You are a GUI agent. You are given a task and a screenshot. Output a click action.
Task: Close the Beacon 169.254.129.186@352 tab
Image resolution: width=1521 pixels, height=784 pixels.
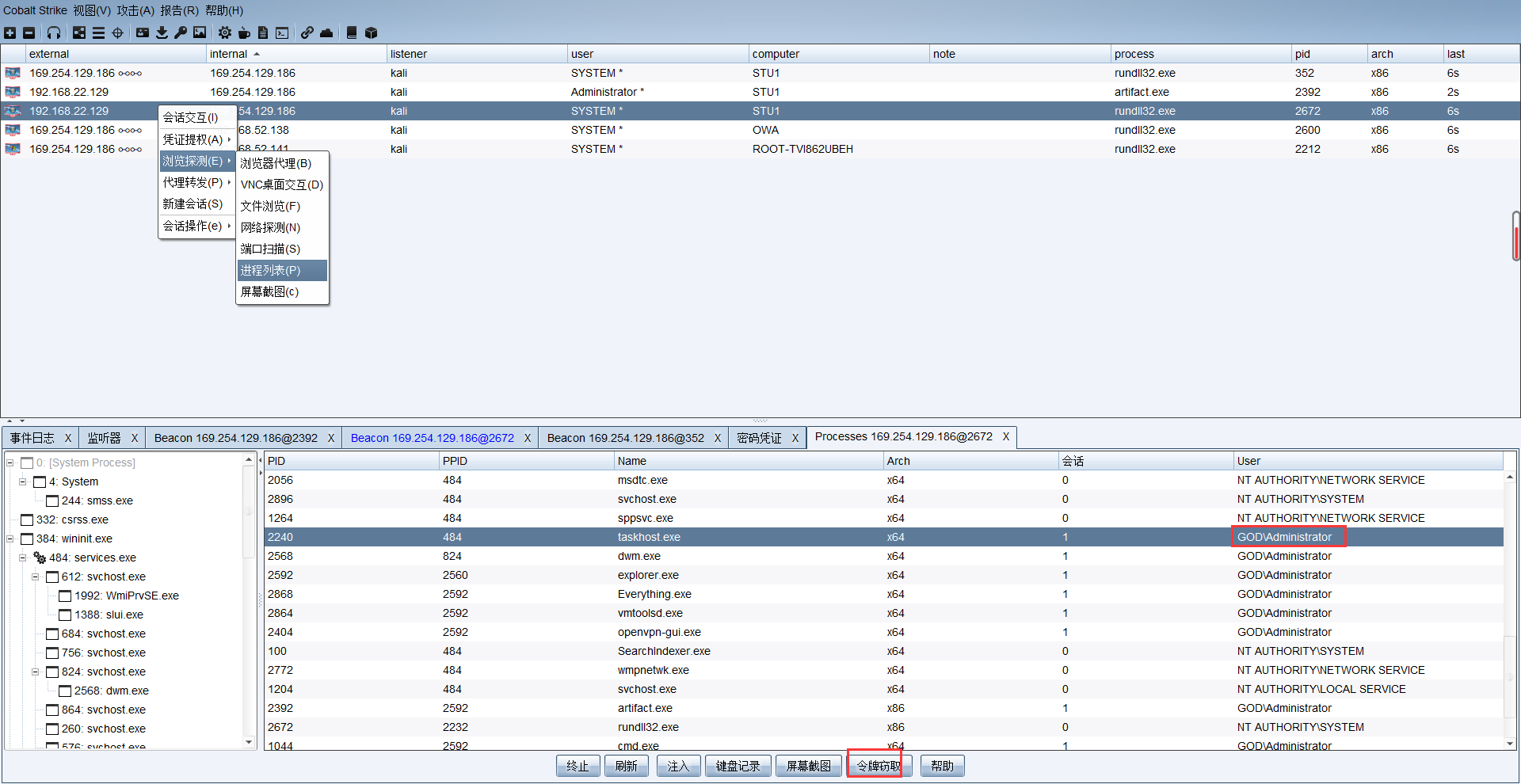718,438
